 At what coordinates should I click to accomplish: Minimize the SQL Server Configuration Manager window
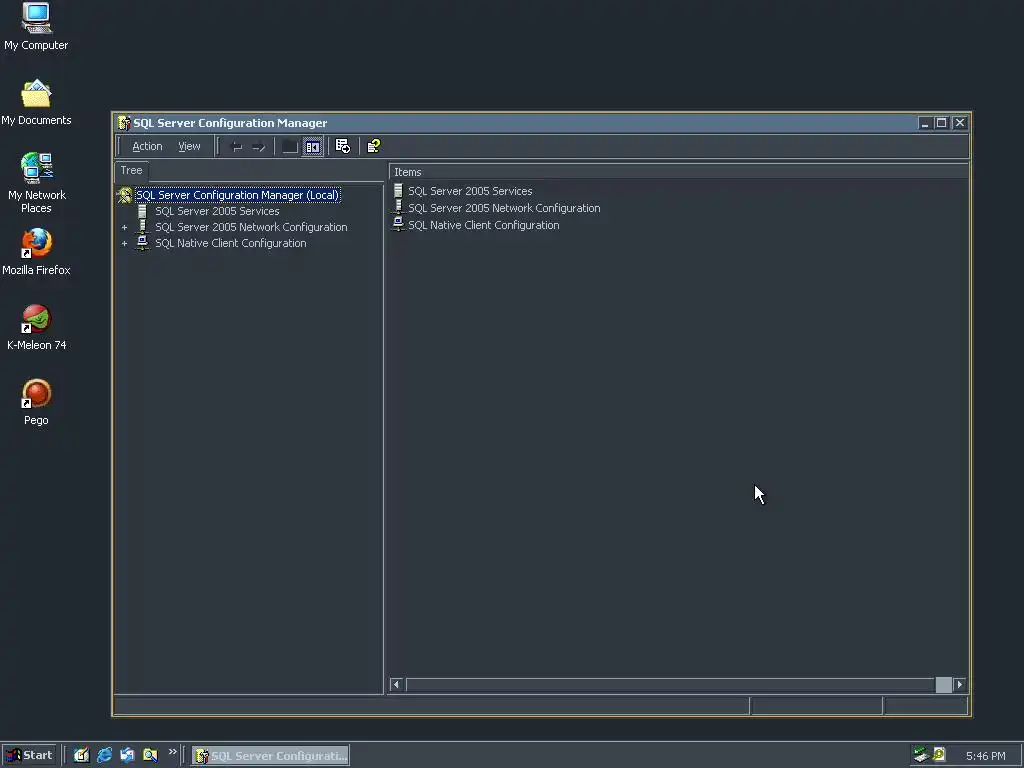[x=924, y=123]
